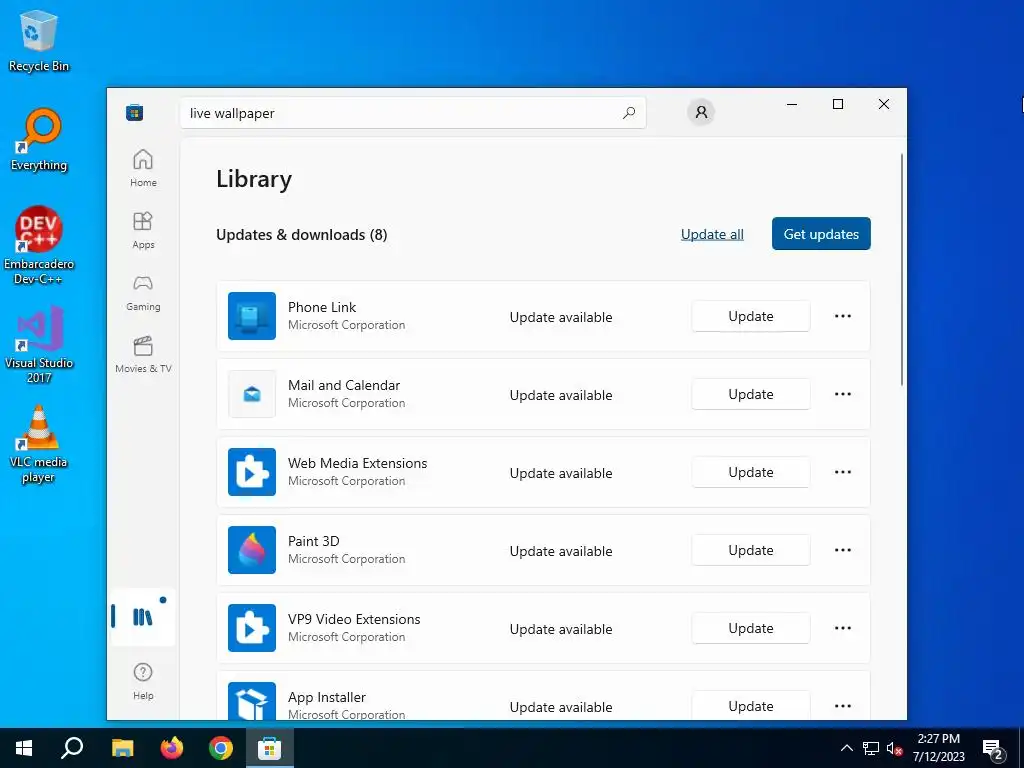Update the App Installer
This screenshot has height=768, width=1024.
pos(751,706)
